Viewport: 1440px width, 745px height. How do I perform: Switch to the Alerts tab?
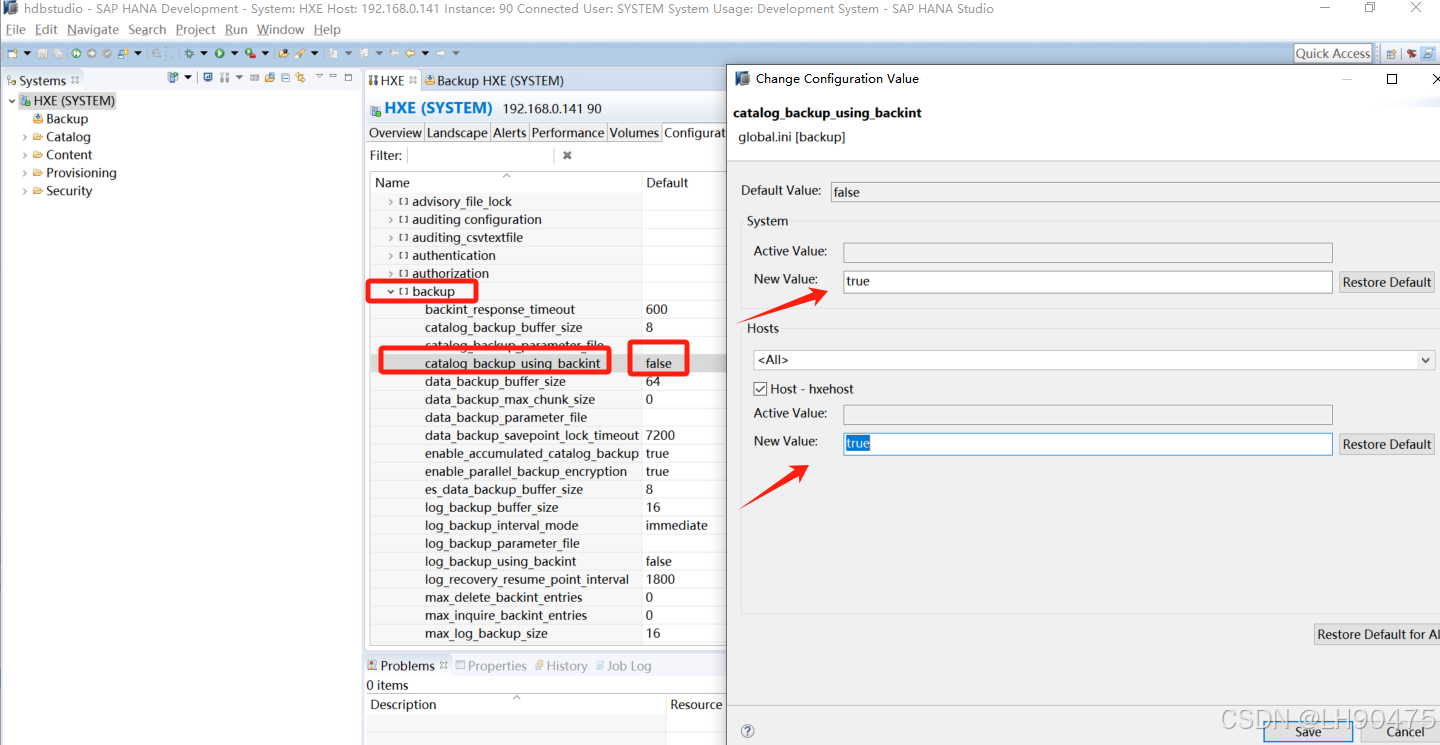coord(509,133)
